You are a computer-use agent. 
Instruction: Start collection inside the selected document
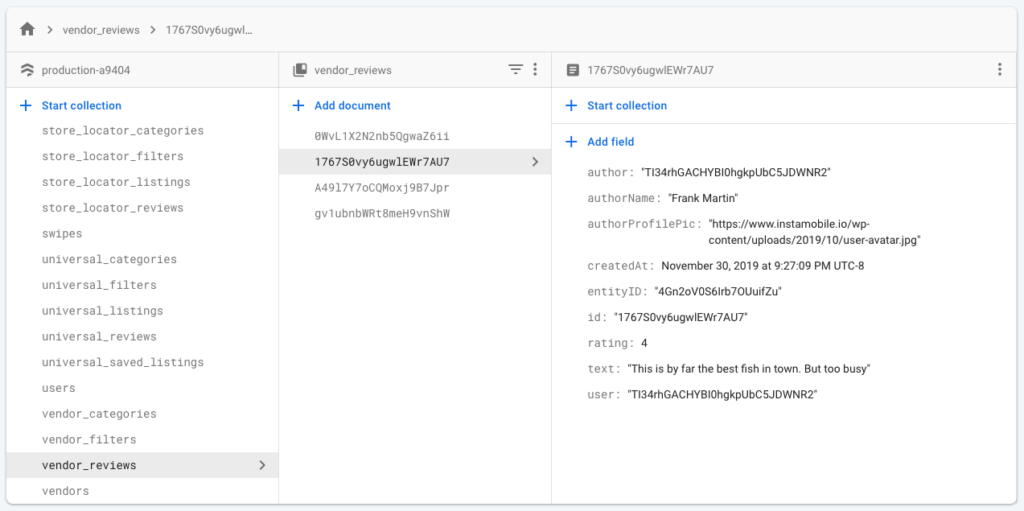(626, 105)
